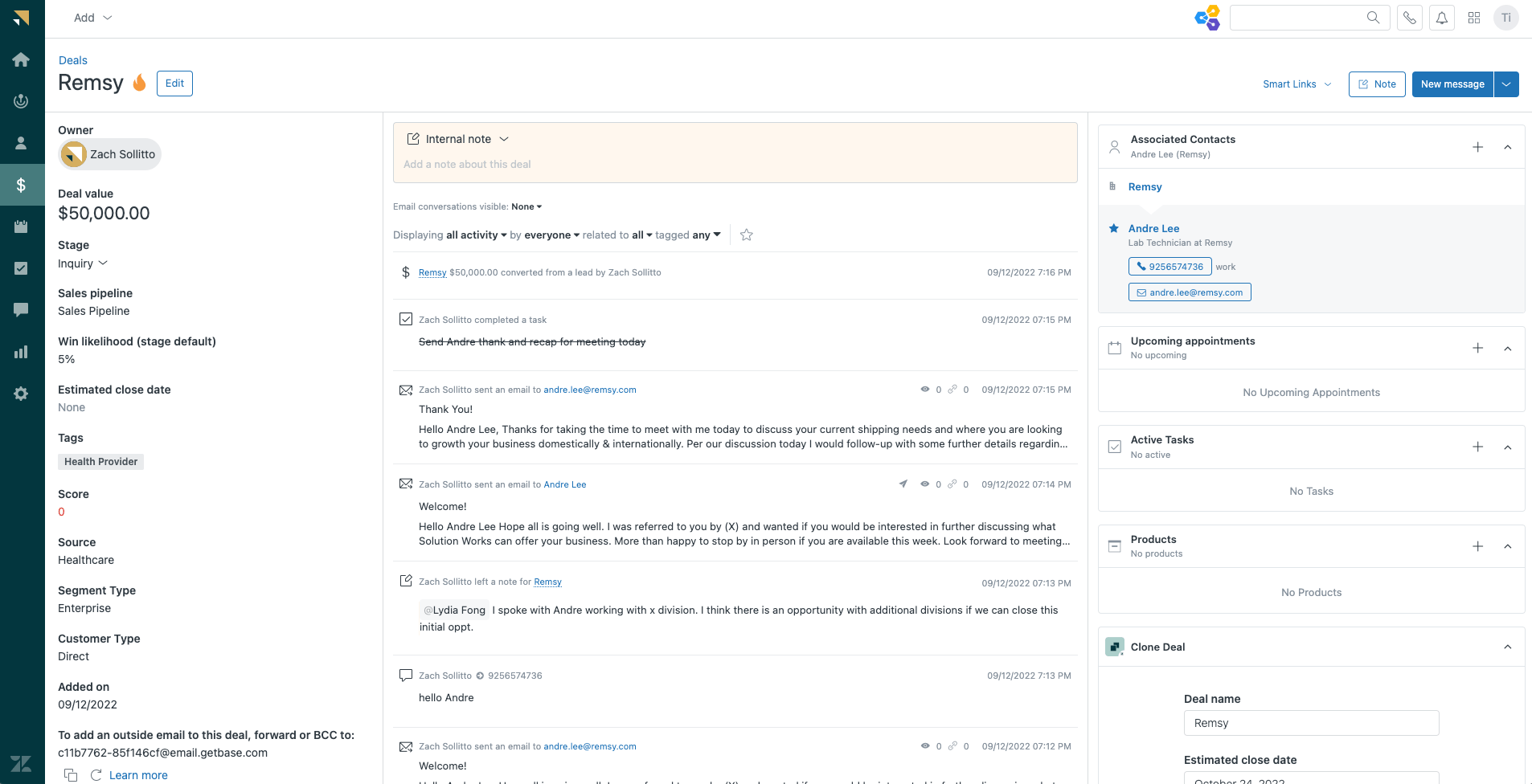Open the Contacts person icon in sidebar
1532x784 pixels.
22,143
